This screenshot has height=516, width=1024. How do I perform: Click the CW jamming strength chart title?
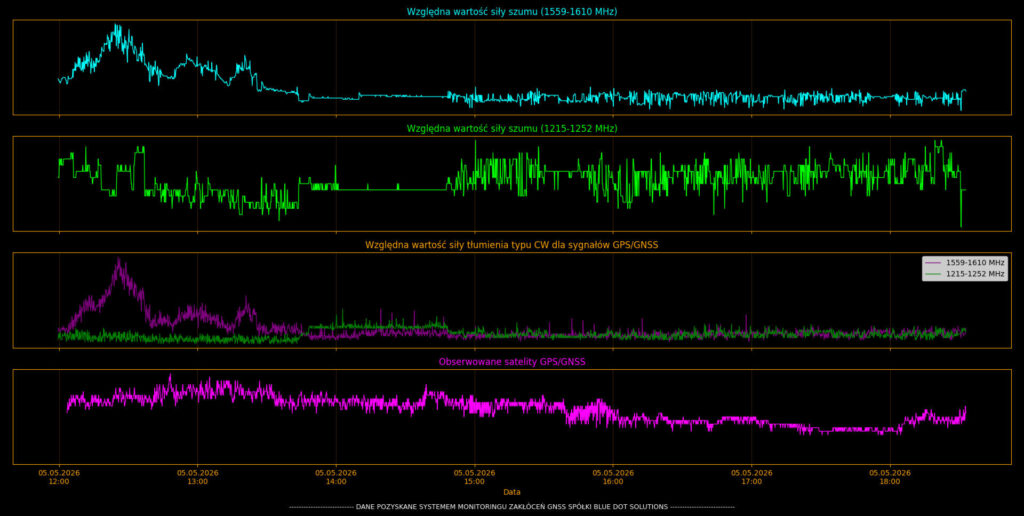(512, 245)
